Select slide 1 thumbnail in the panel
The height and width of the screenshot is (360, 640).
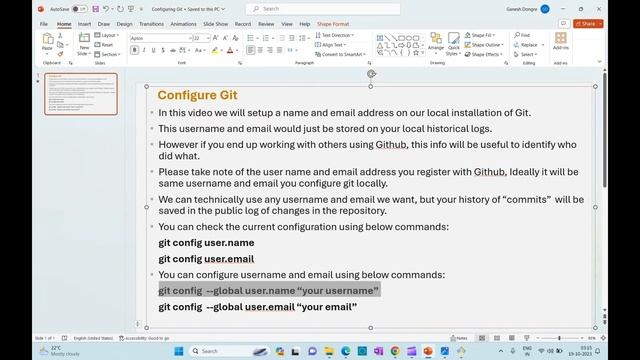tap(81, 94)
